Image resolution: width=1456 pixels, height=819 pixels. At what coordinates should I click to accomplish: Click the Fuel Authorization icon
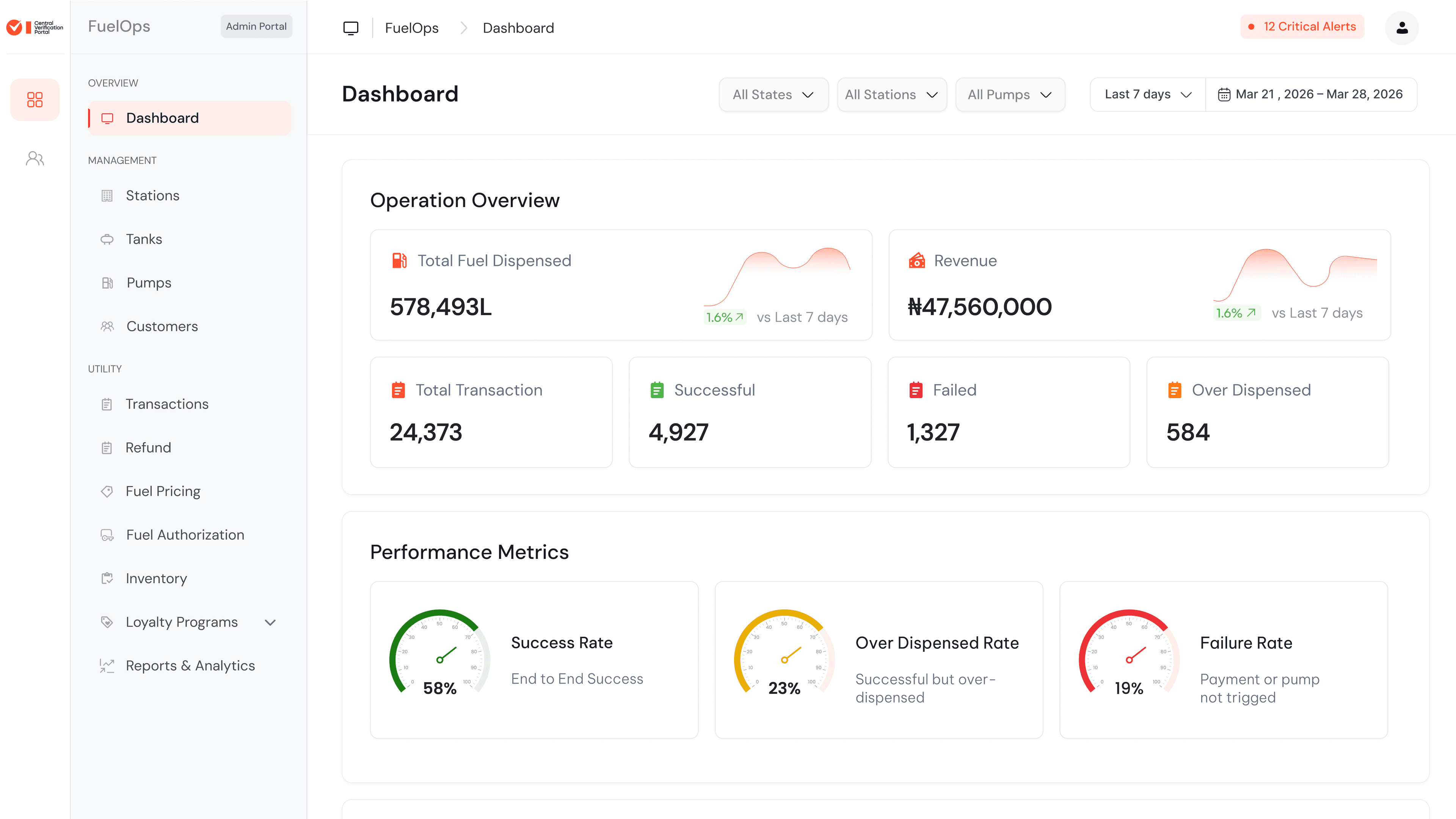(x=107, y=535)
